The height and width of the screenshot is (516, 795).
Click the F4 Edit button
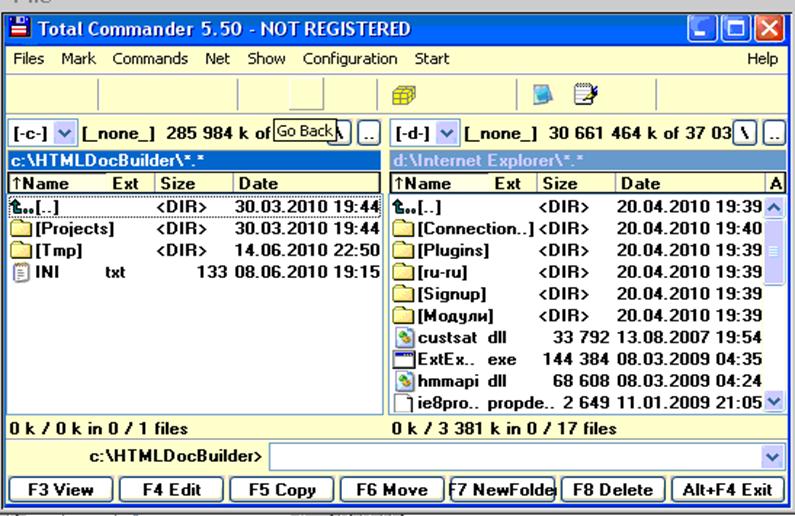click(171, 490)
